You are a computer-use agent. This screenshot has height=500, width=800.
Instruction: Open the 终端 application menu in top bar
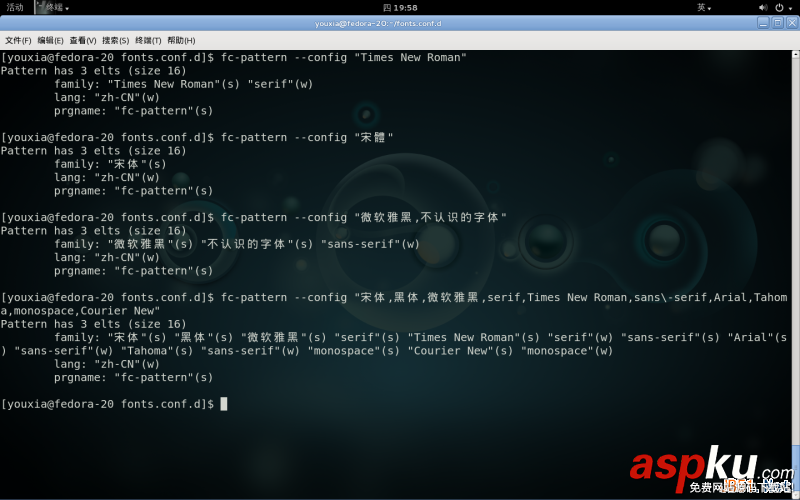click(x=53, y=7)
